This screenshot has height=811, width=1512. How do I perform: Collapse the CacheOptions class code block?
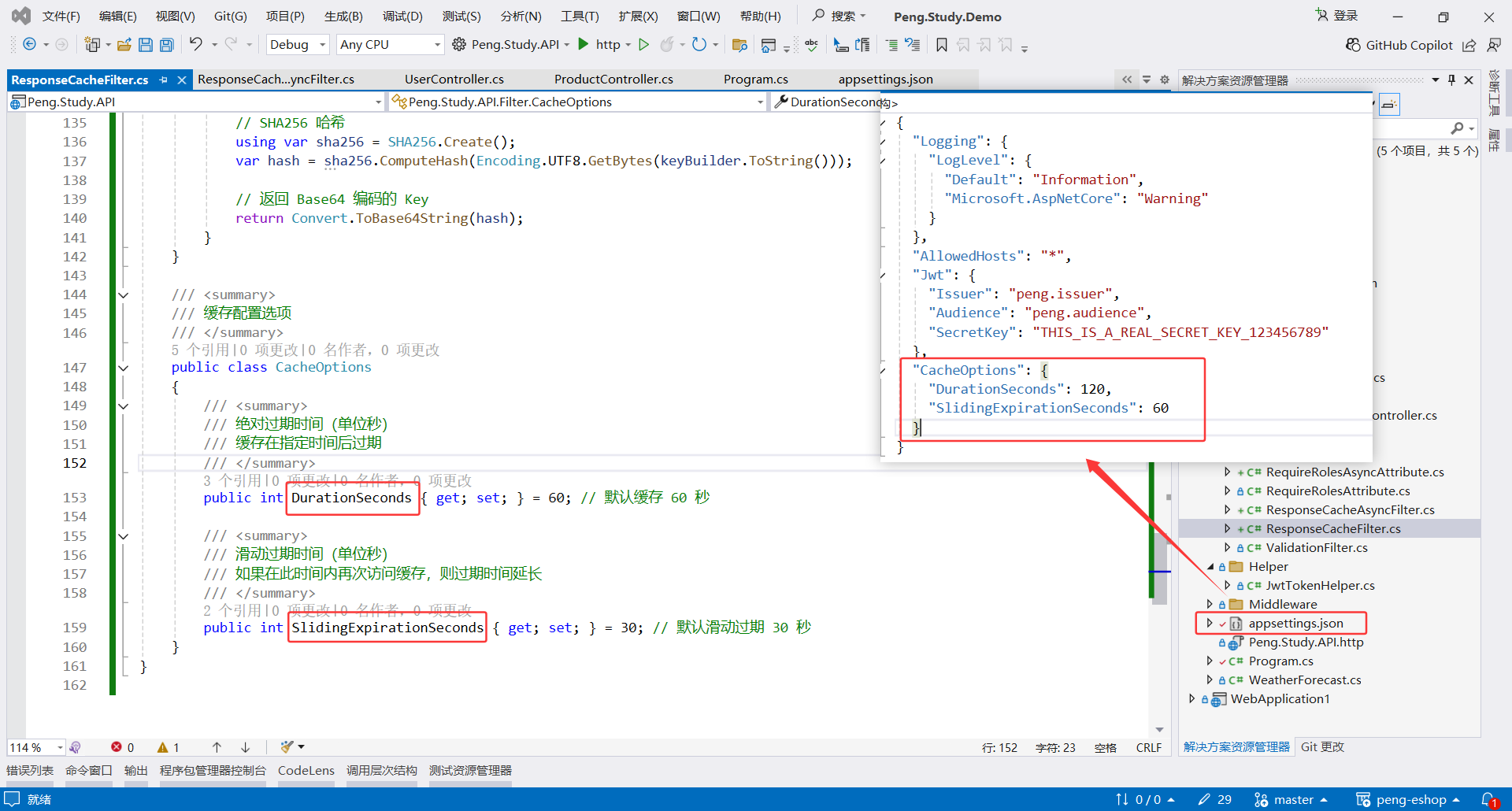pyautogui.click(x=124, y=368)
